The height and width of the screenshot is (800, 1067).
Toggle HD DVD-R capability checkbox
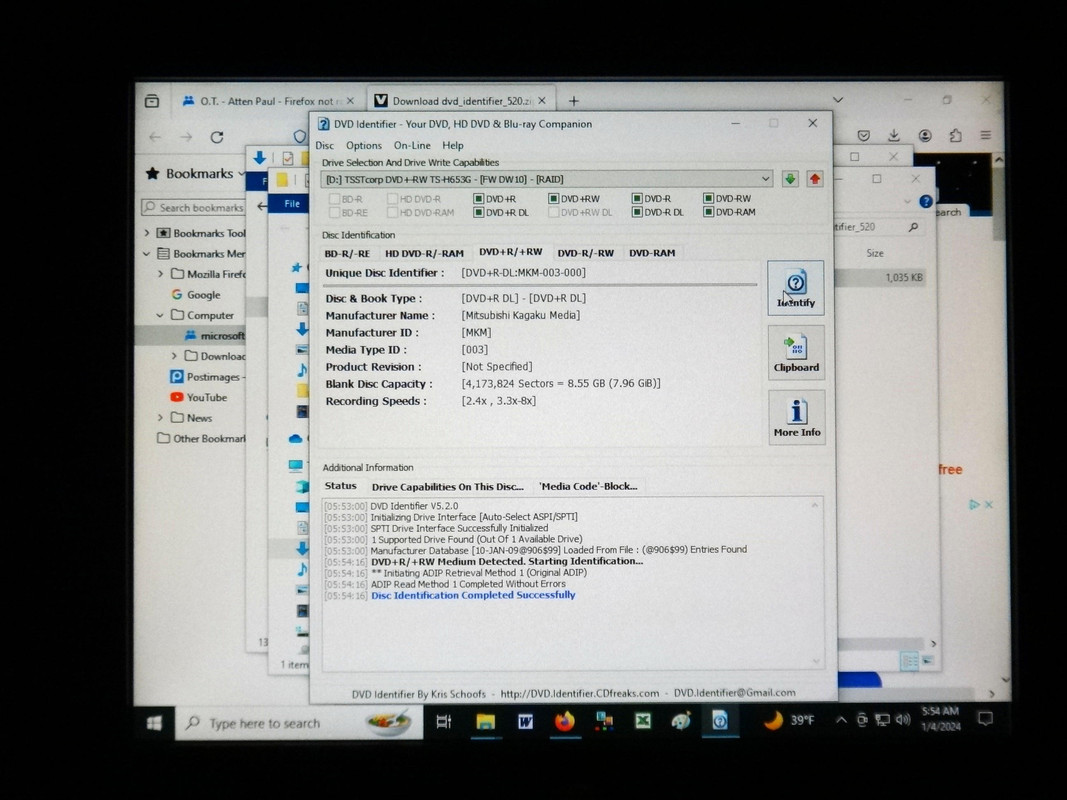[392, 199]
